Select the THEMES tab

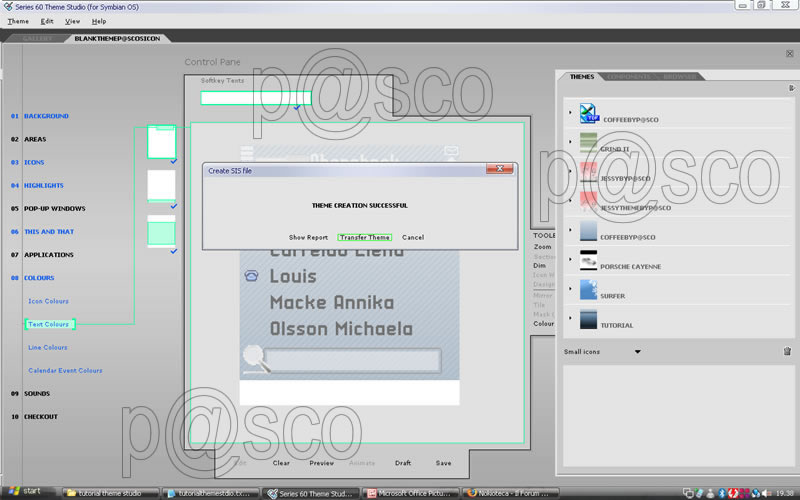(582, 77)
